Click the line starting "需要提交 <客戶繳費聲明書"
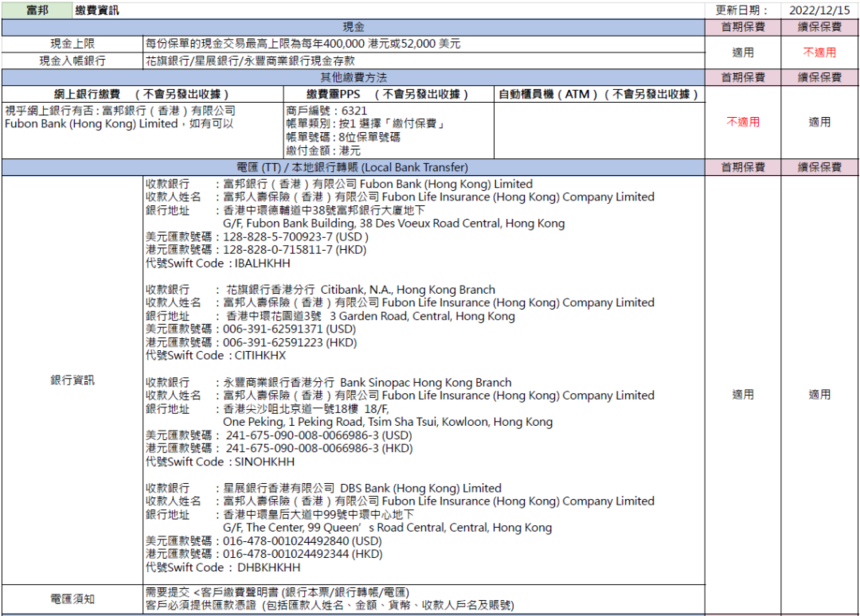 (278, 592)
